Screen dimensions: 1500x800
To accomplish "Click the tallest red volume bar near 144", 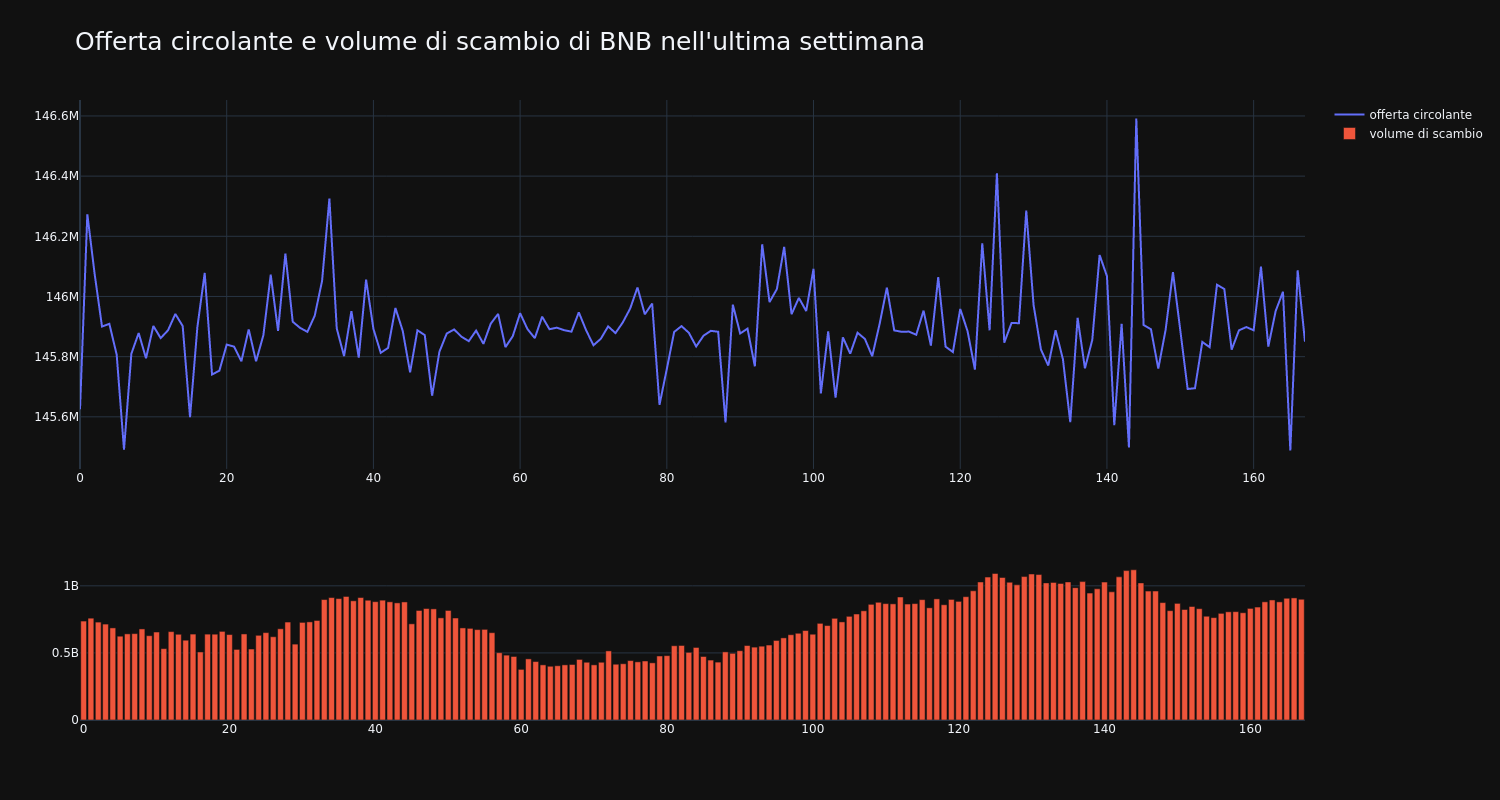I will pos(1133,645).
